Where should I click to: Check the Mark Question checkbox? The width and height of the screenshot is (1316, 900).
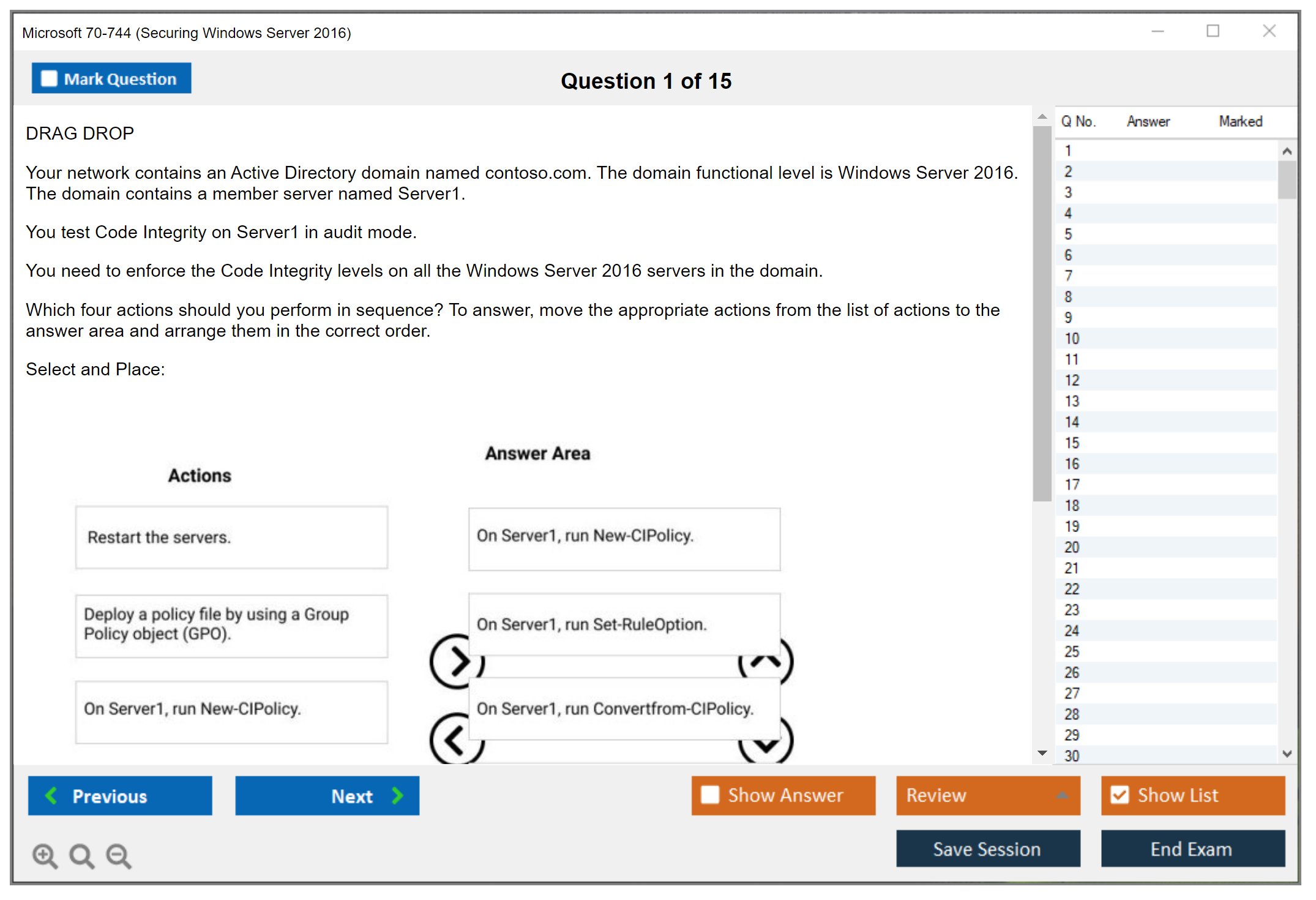49,78
